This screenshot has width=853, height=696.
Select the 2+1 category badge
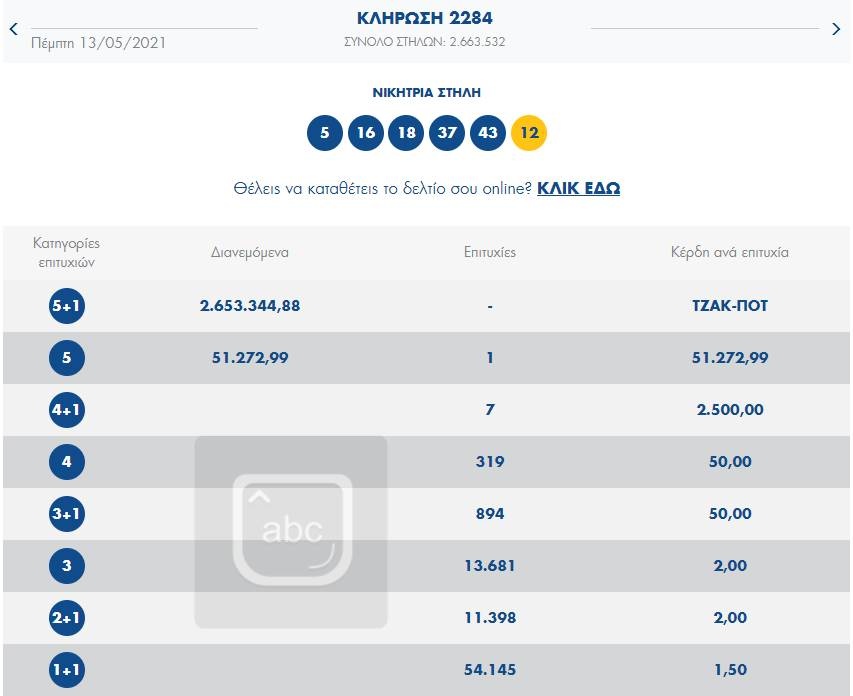(67, 618)
